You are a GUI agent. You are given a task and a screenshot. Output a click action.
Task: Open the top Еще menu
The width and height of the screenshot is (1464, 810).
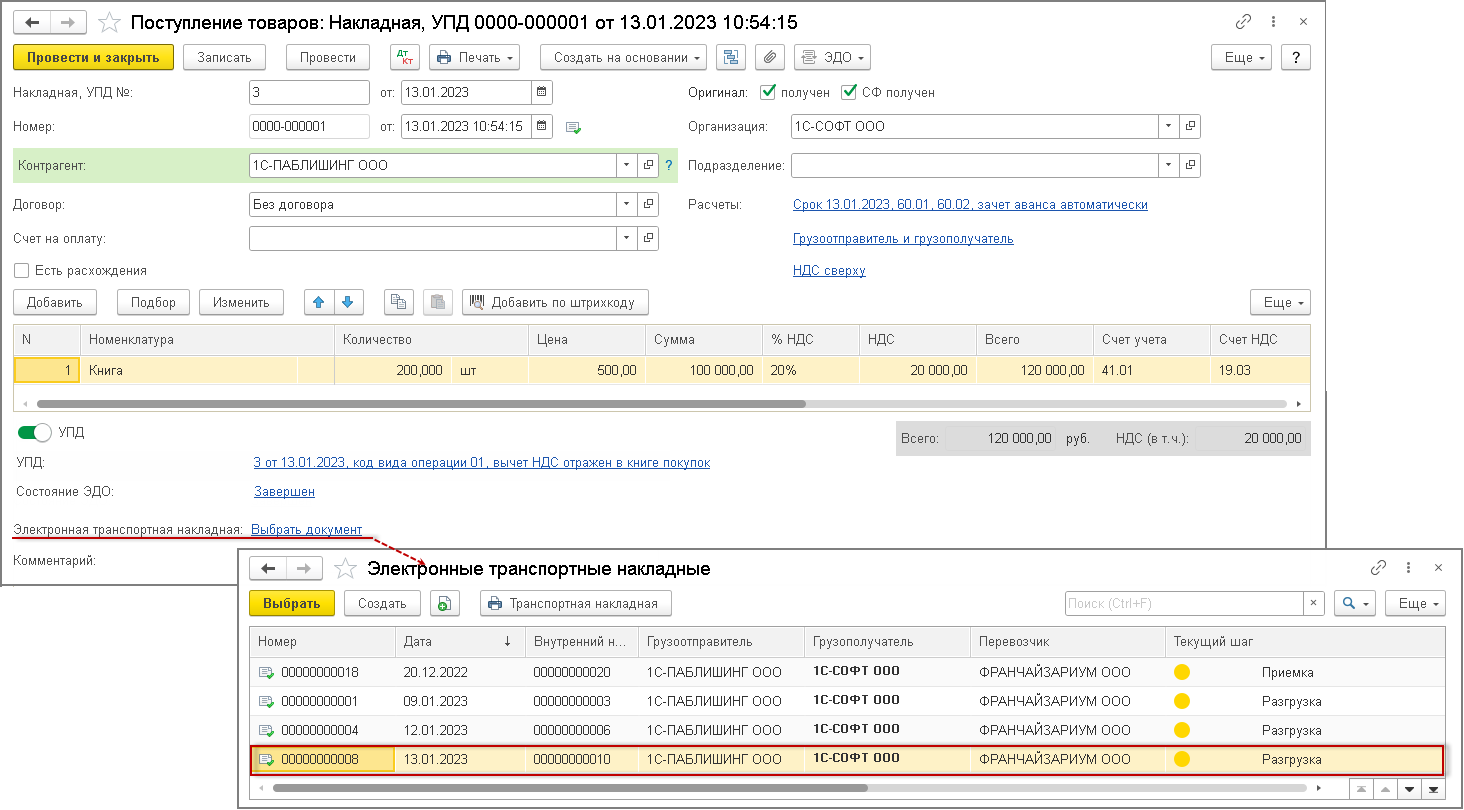[x=1240, y=57]
